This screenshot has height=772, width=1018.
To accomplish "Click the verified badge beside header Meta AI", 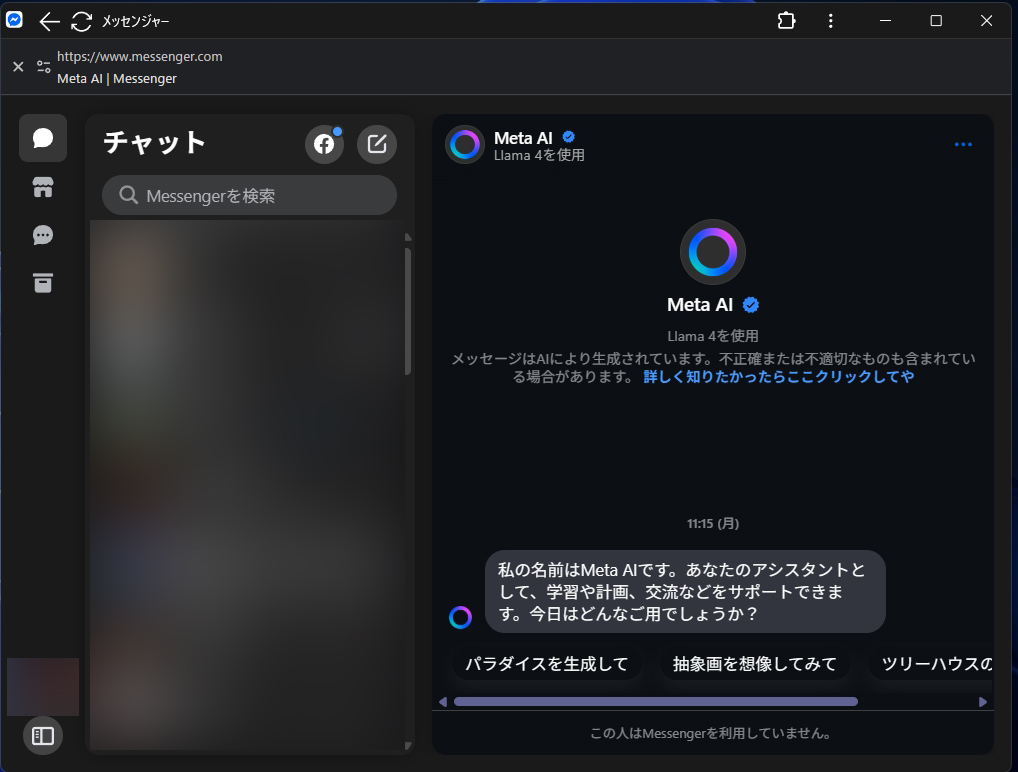I will pyautogui.click(x=569, y=137).
